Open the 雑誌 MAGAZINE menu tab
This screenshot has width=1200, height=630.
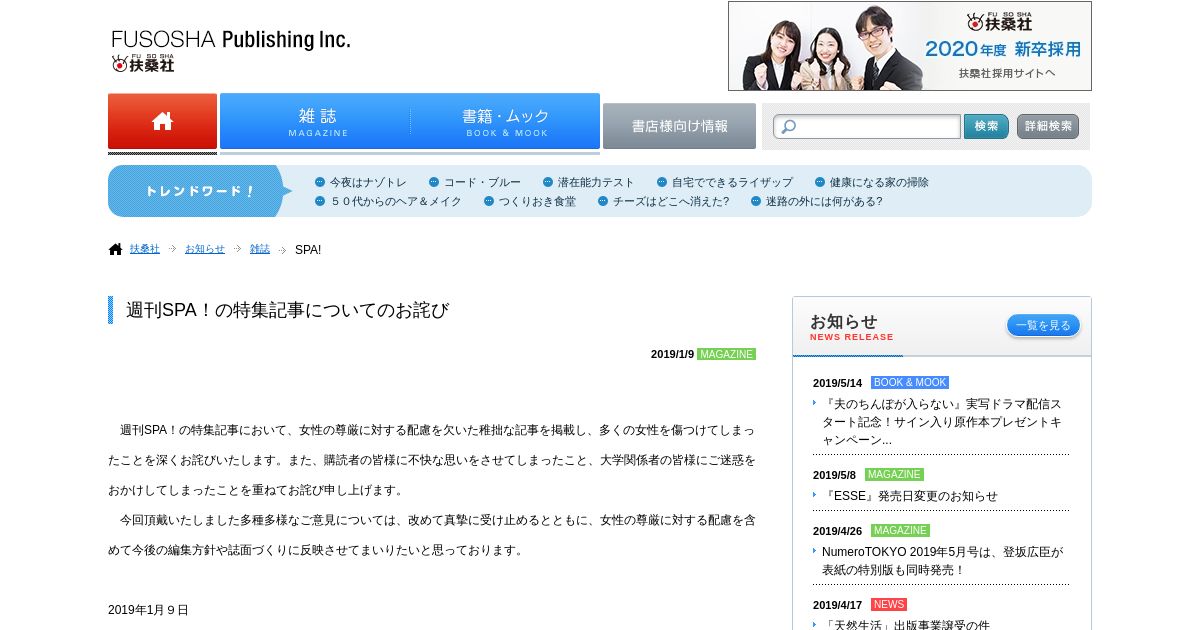317,121
